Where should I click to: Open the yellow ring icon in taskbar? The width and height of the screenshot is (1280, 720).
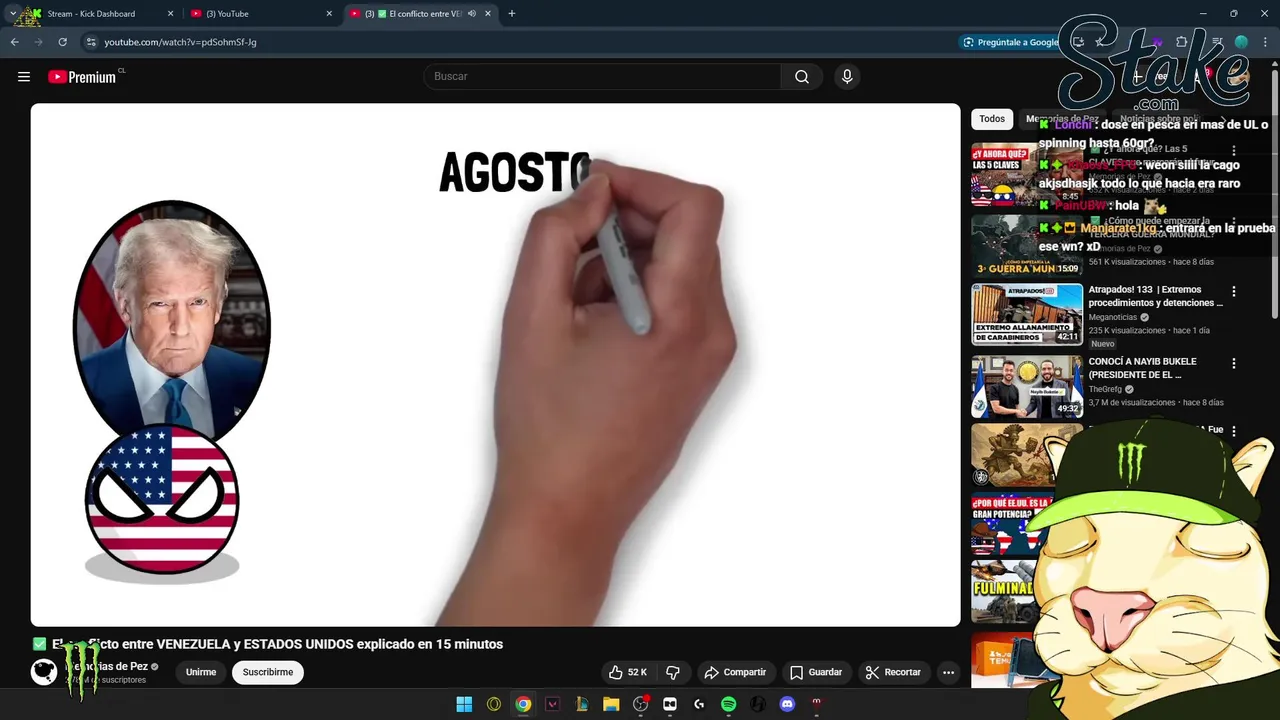494,704
